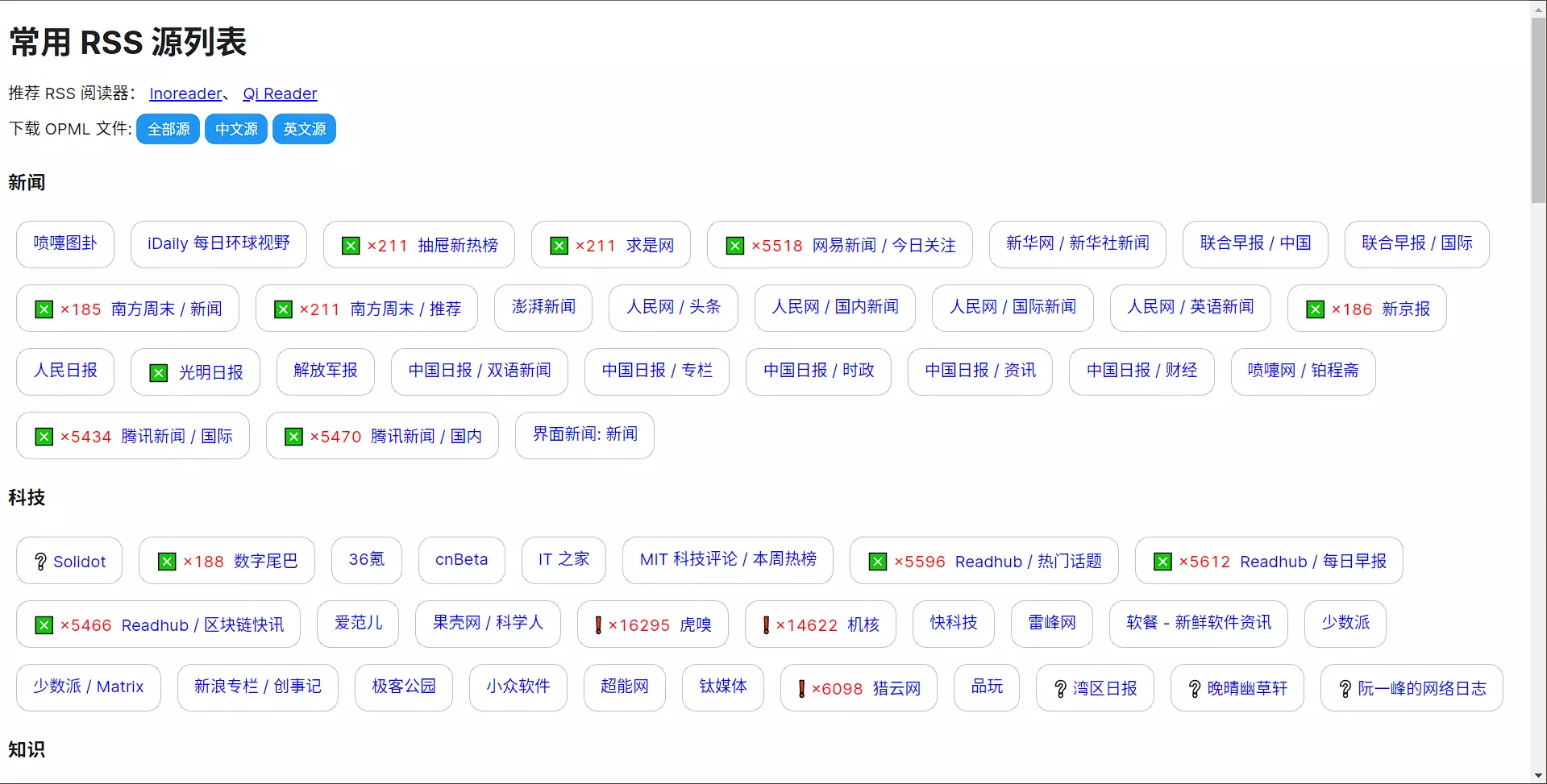
Task: Click the red exclamation icon beside 猎云网
Action: (x=801, y=689)
